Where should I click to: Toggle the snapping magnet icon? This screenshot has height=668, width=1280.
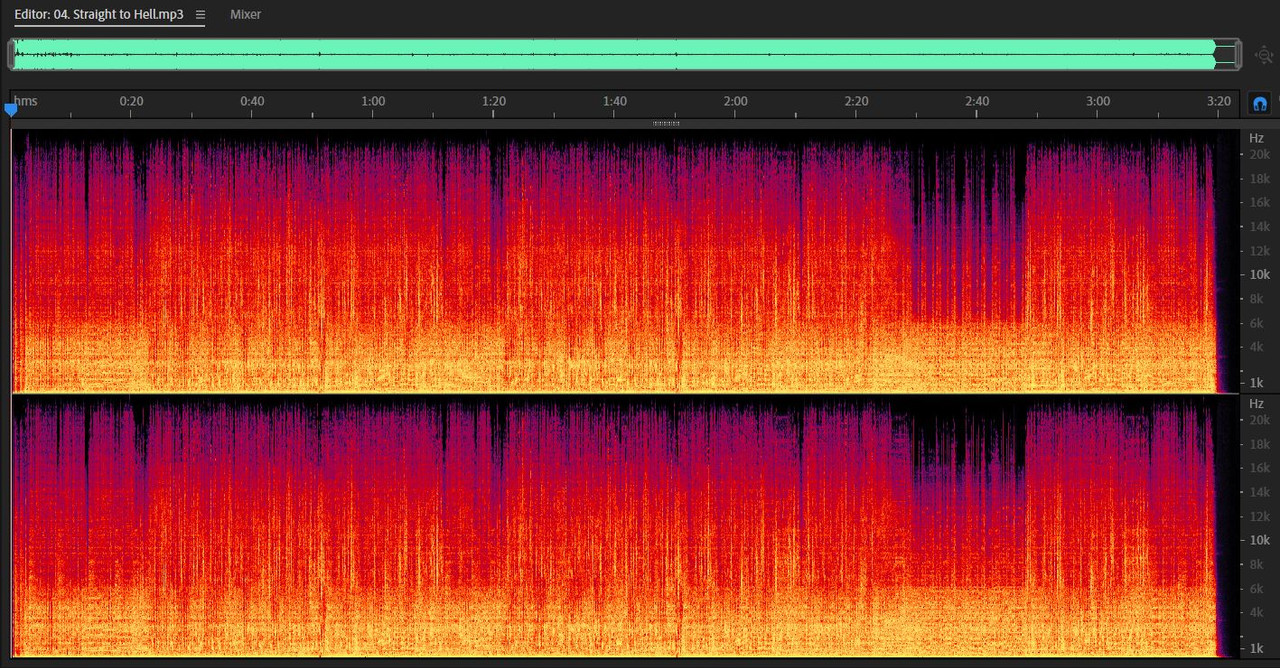coord(1260,103)
